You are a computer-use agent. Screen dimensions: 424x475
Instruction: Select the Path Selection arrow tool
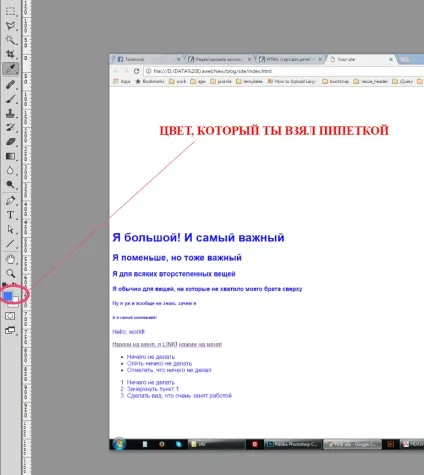(10, 229)
